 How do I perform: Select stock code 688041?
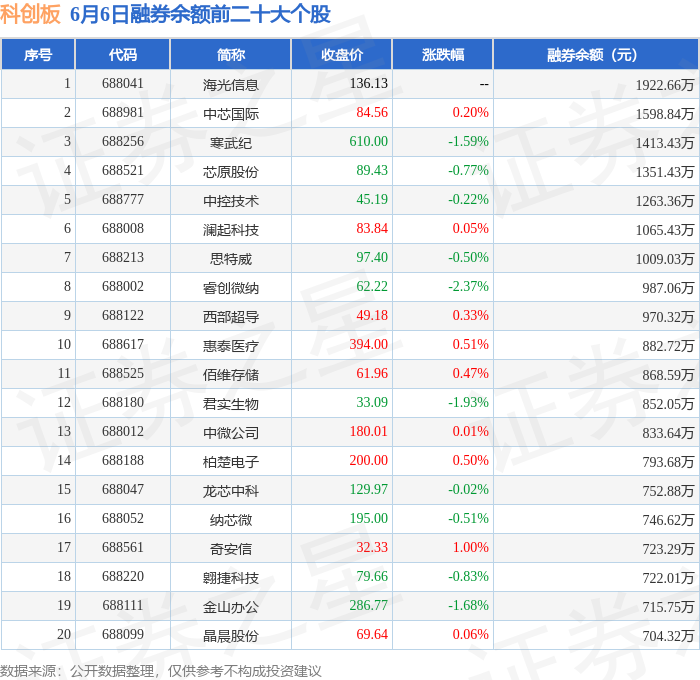(x=123, y=83)
